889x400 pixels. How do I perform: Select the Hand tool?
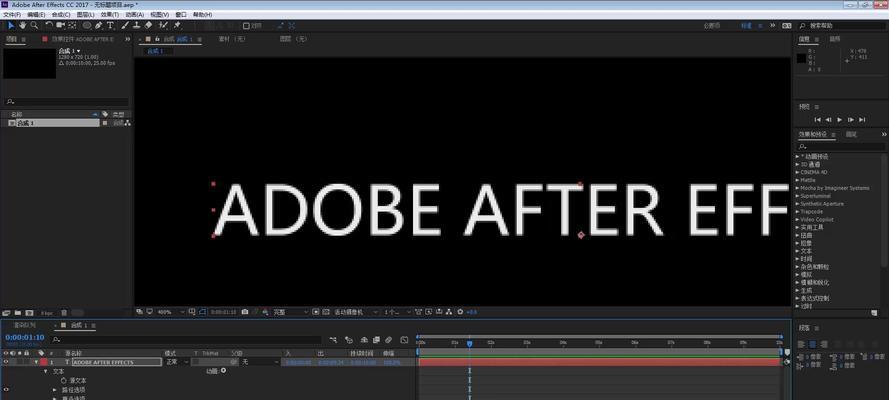pyautogui.click(x=23, y=25)
